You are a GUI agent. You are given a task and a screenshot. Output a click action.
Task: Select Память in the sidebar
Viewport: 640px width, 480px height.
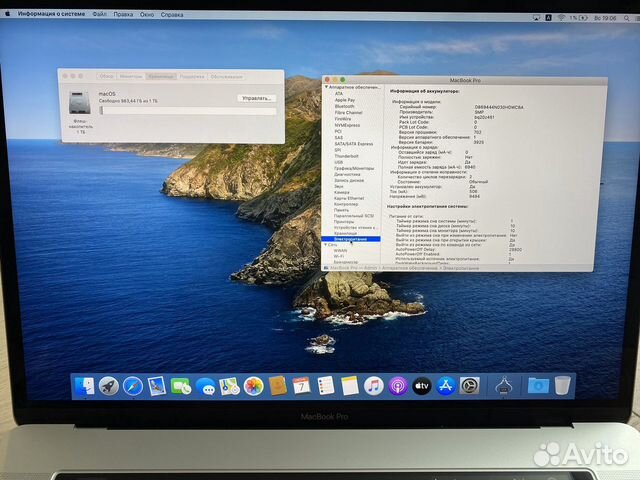click(x=341, y=210)
